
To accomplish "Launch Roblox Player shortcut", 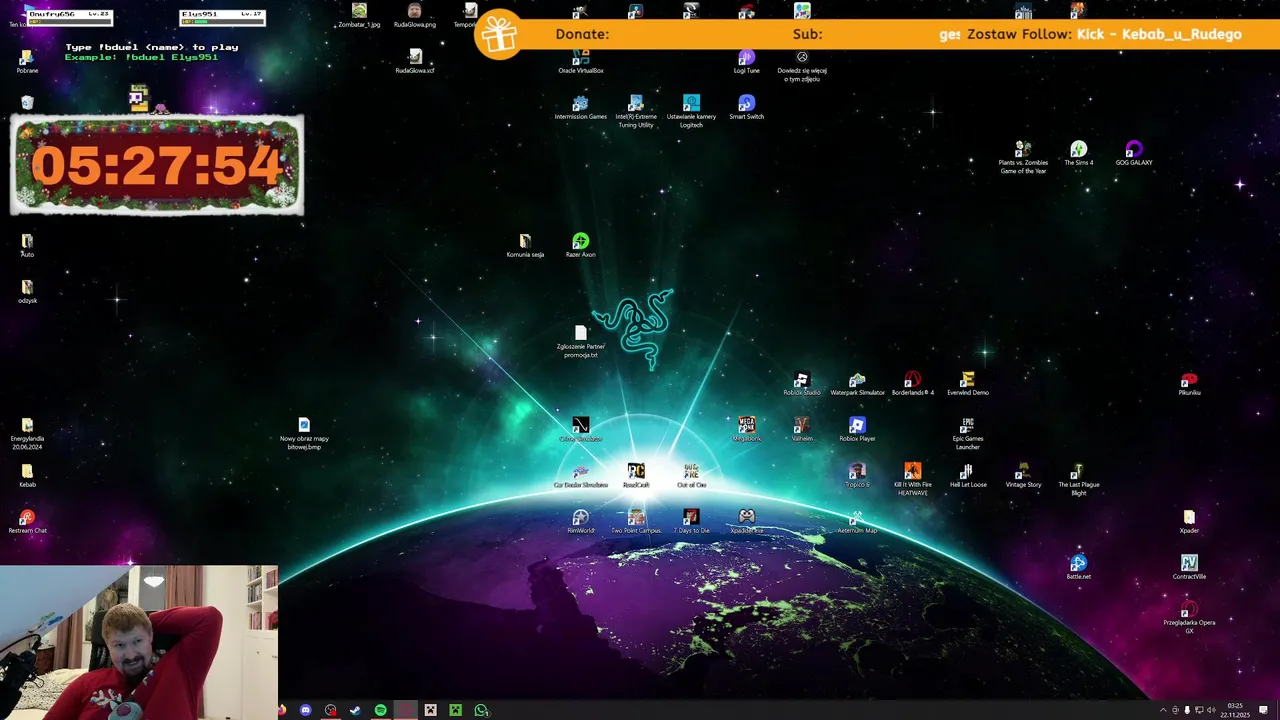I will point(857,430).
